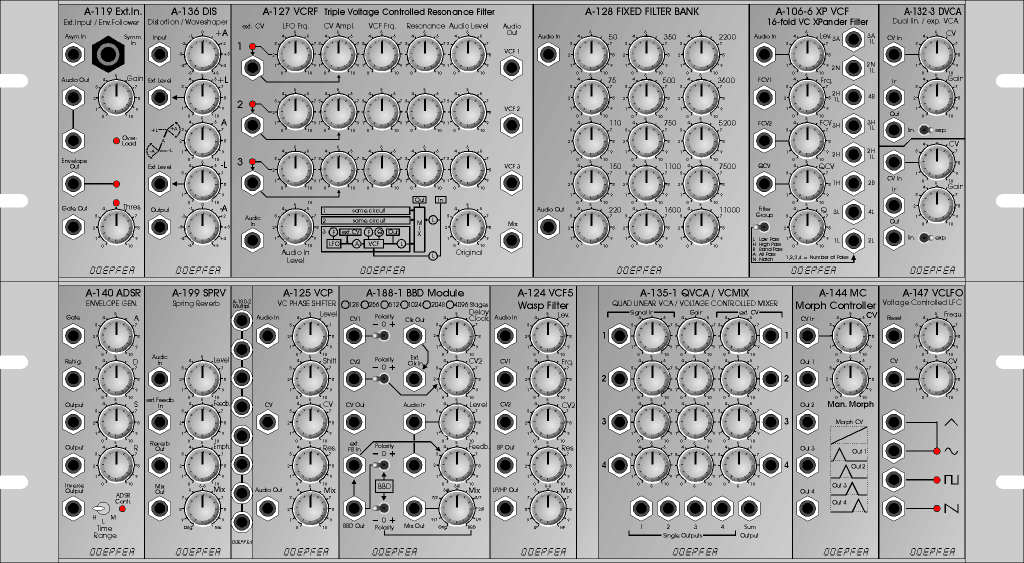Image resolution: width=1024 pixels, height=563 pixels.
Task: Toggle upper lin/exp switch on A-132-3 DVCA
Action: click(924, 130)
